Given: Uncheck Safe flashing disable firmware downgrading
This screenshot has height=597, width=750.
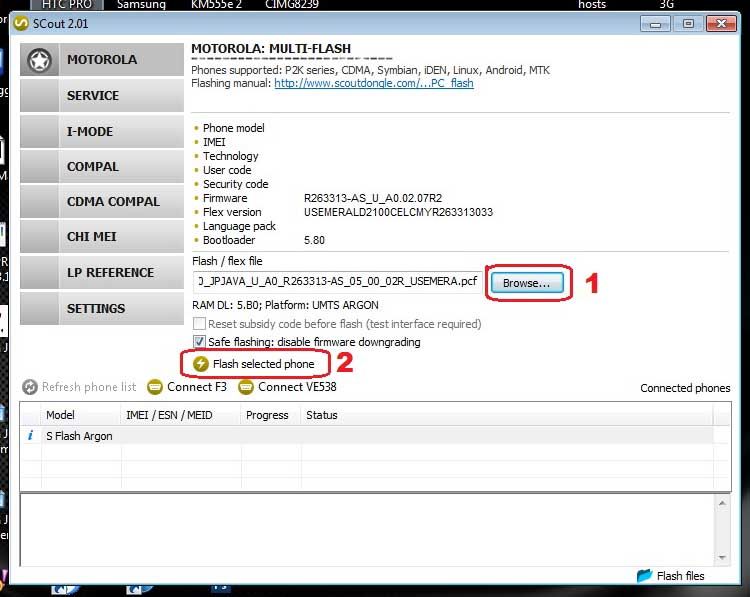Looking at the screenshot, I should click(199, 342).
